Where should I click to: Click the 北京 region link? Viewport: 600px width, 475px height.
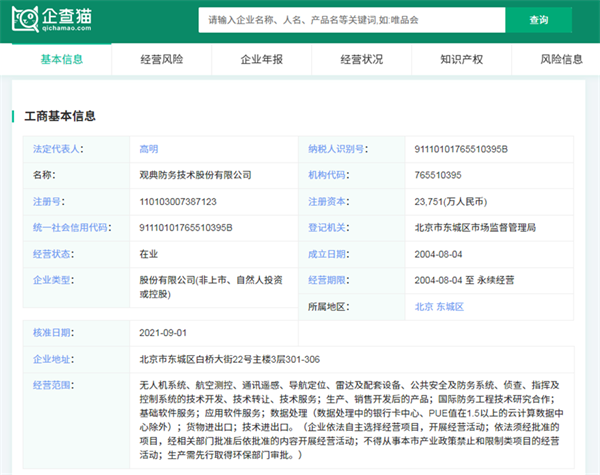pyautogui.click(x=424, y=307)
